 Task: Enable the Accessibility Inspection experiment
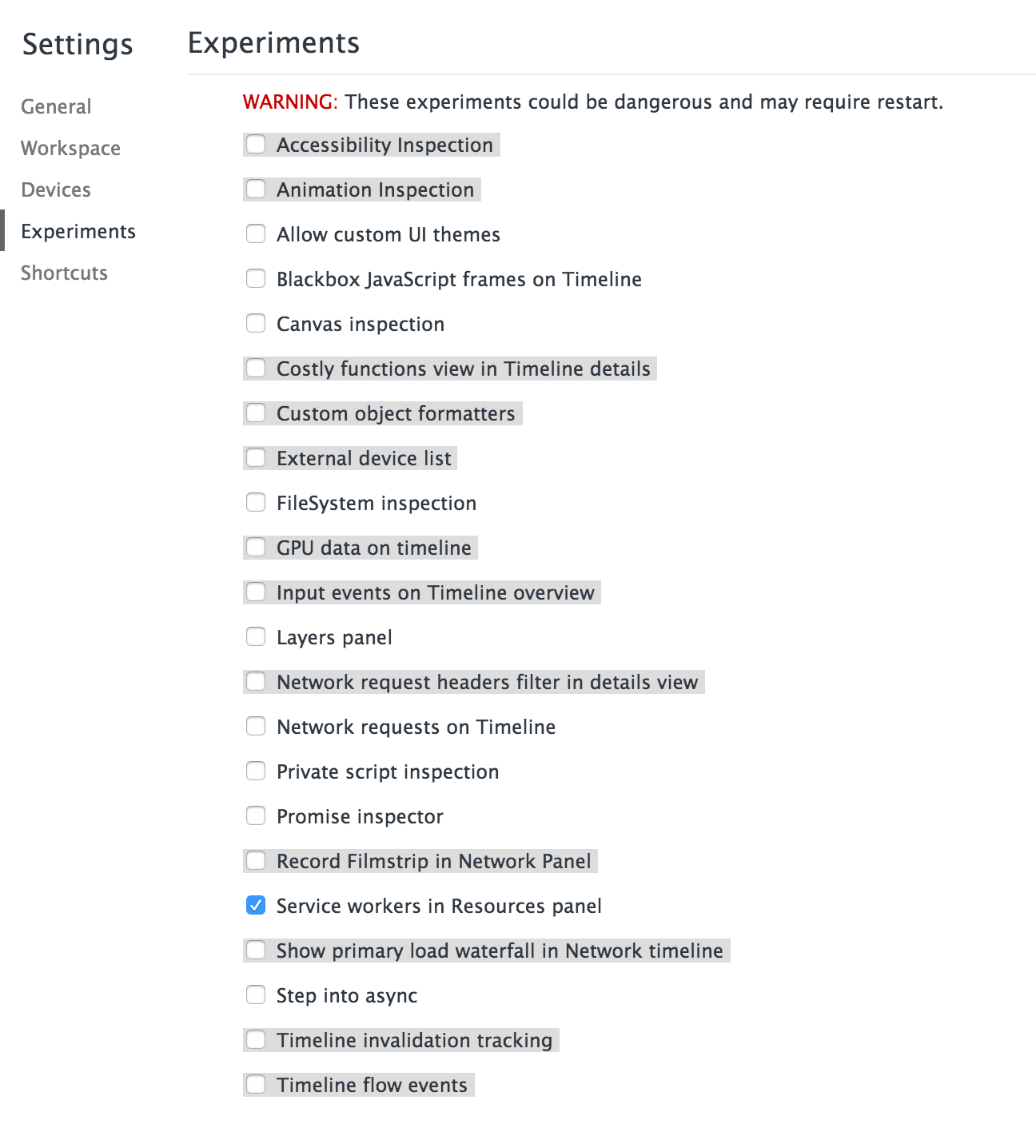coord(255,144)
